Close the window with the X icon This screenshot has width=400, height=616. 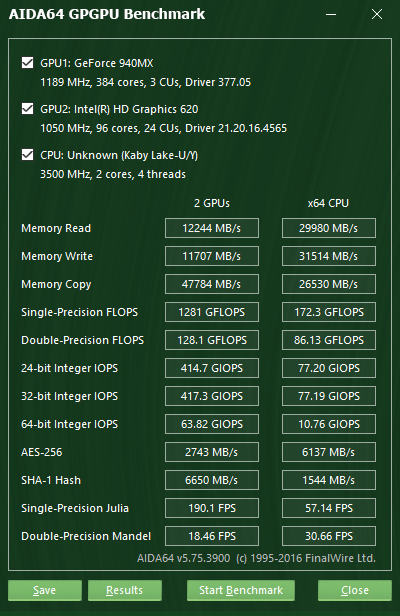coord(377,15)
